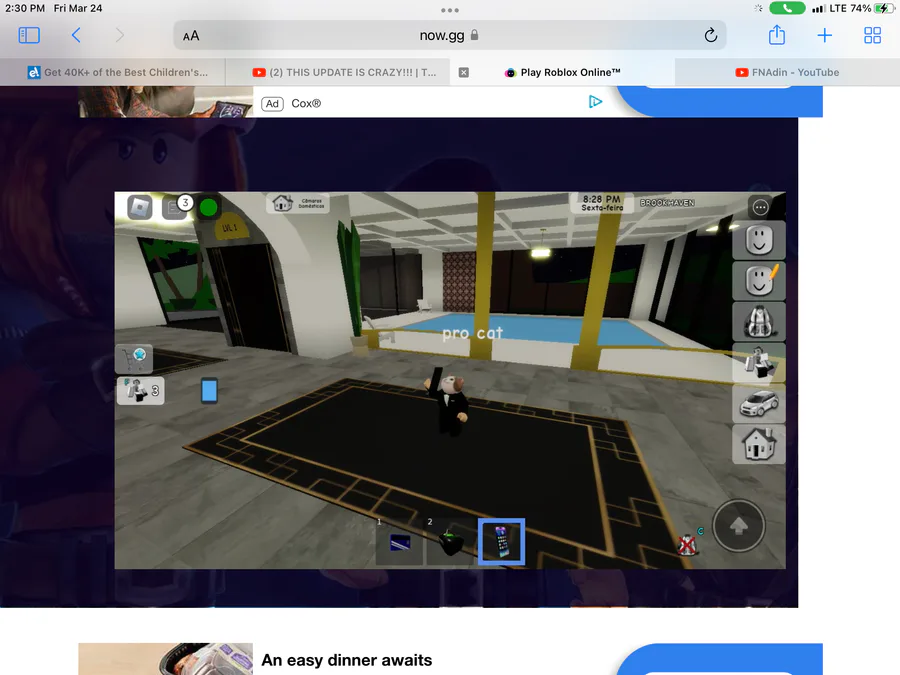900x675 pixels.
Task: Select the Play Roblox Online tab
Action: coord(562,72)
